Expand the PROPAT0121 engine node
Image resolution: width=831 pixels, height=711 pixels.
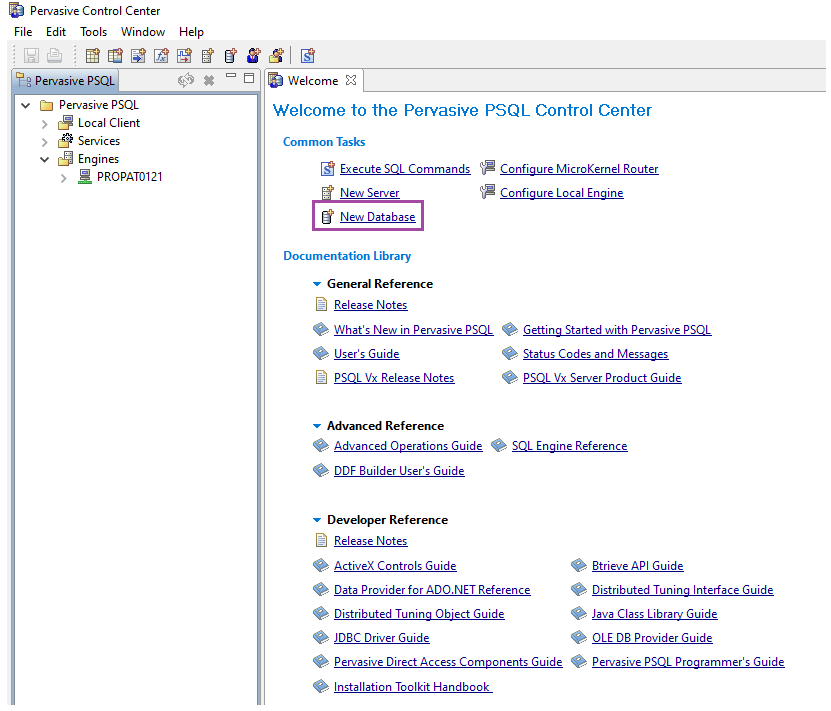pyautogui.click(x=64, y=178)
